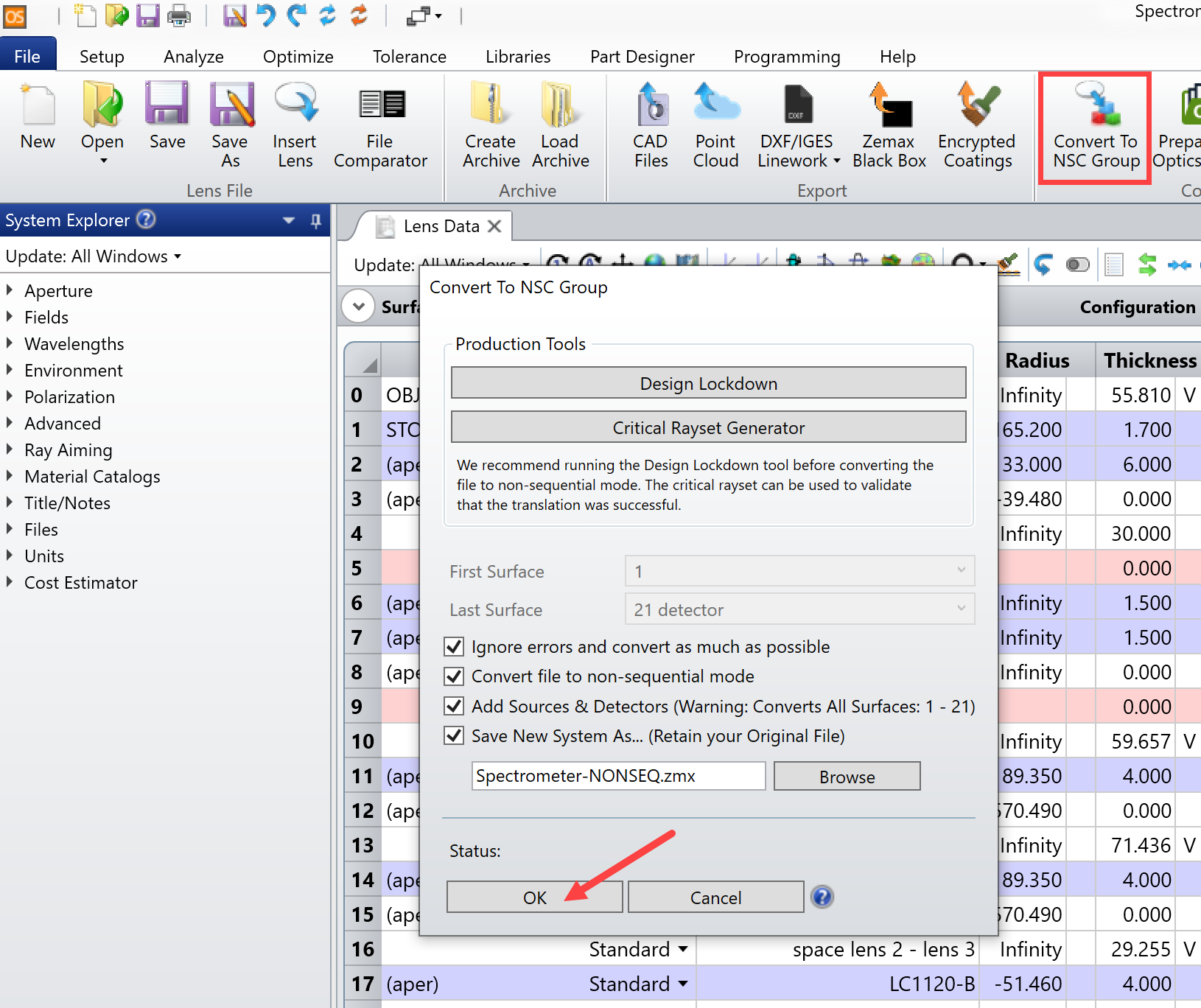Click the Open folder icon in the ribbon
The width and height of the screenshot is (1201, 1008).
pyautogui.click(x=102, y=105)
